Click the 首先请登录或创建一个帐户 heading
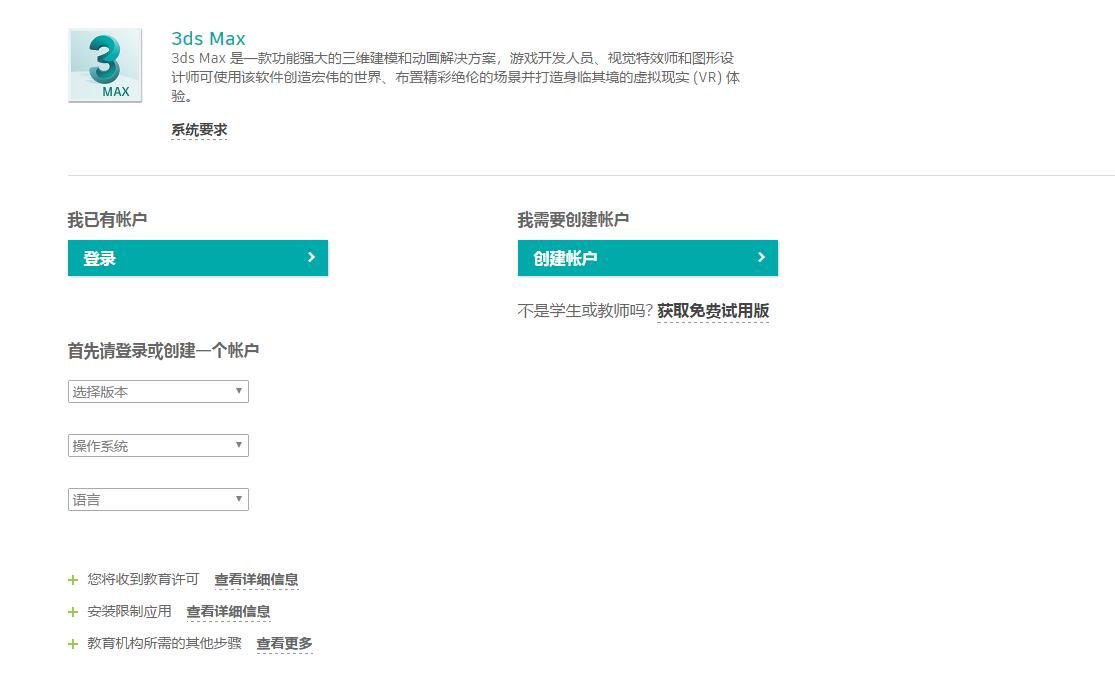Image resolution: width=1115 pixels, height=677 pixels. pos(164,351)
